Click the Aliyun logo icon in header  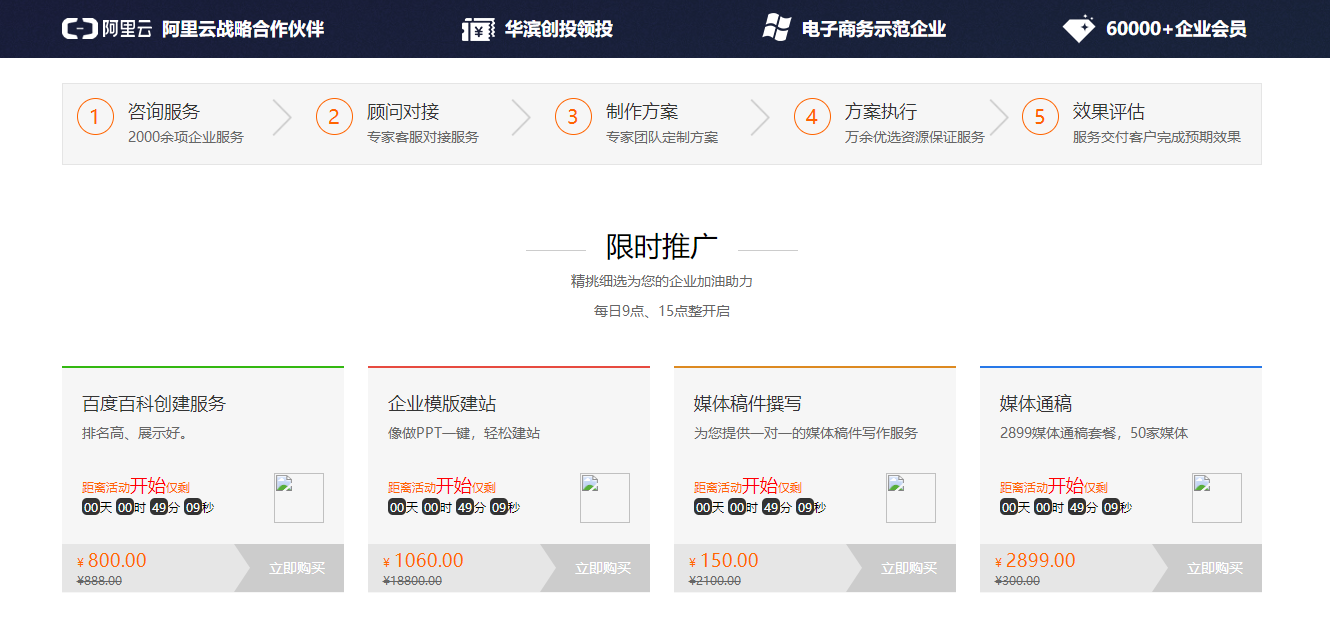tap(80, 29)
